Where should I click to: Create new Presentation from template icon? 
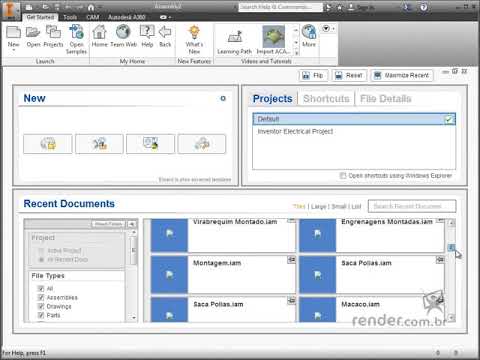coord(202,144)
